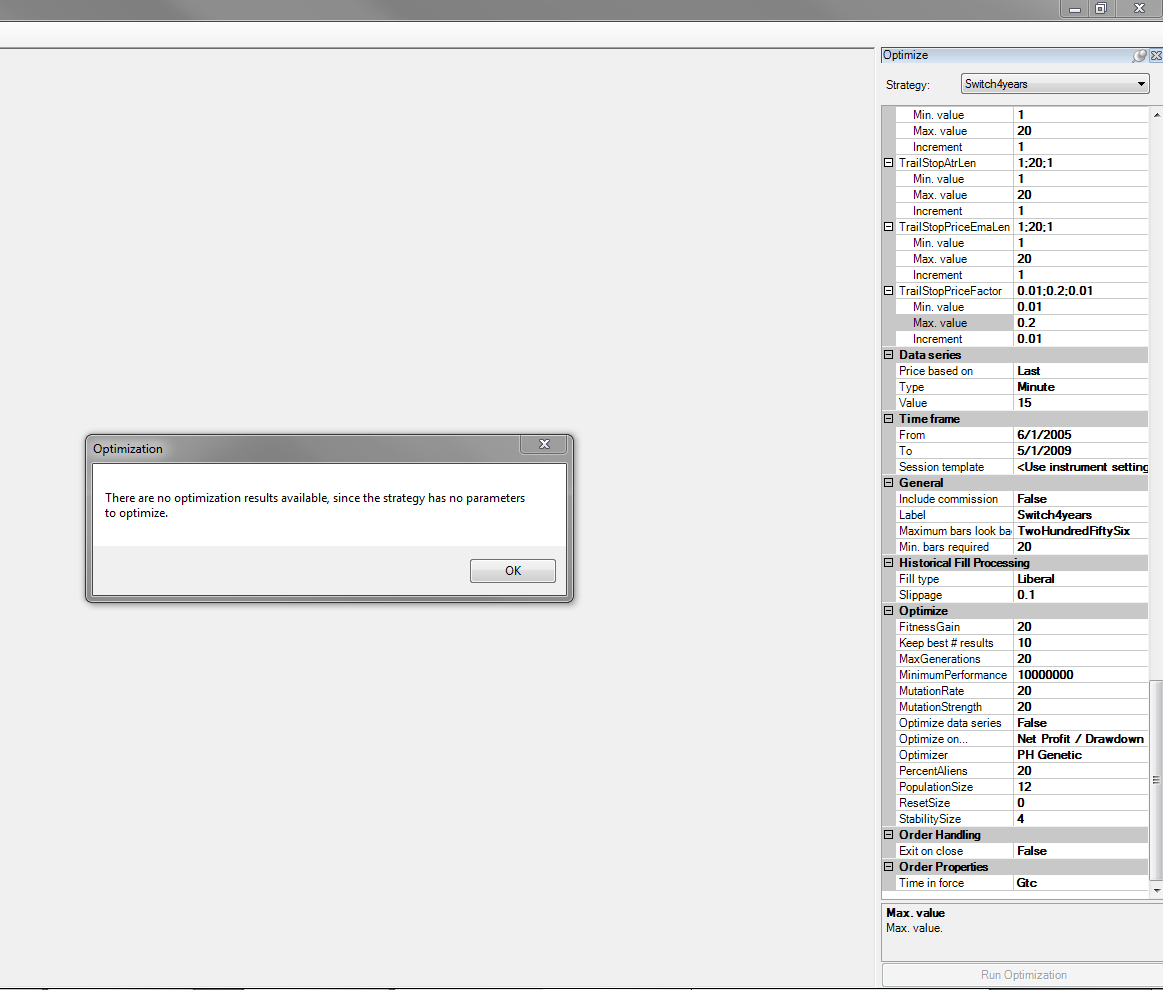Collapse the Order Properties section
This screenshot has width=1163, height=990.
(x=889, y=866)
